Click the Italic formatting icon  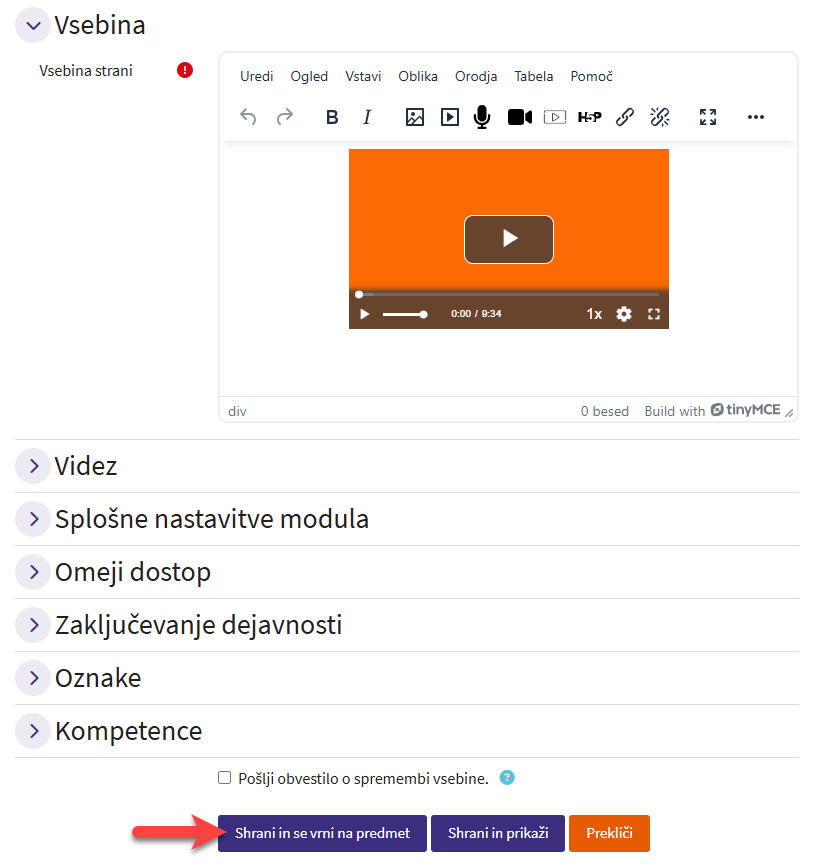pos(367,117)
